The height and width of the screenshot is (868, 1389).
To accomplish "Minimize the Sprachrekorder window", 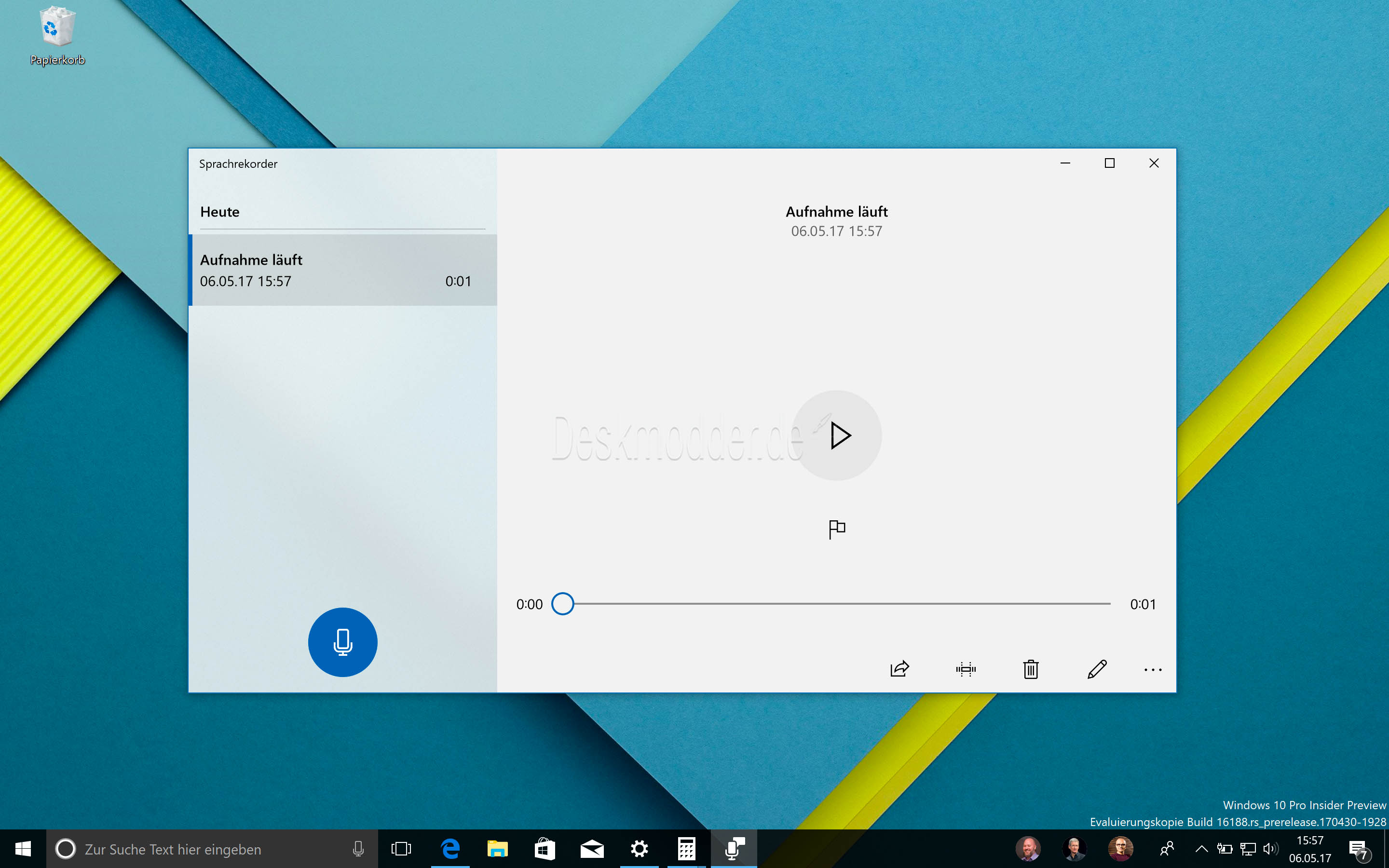I will click(x=1065, y=163).
